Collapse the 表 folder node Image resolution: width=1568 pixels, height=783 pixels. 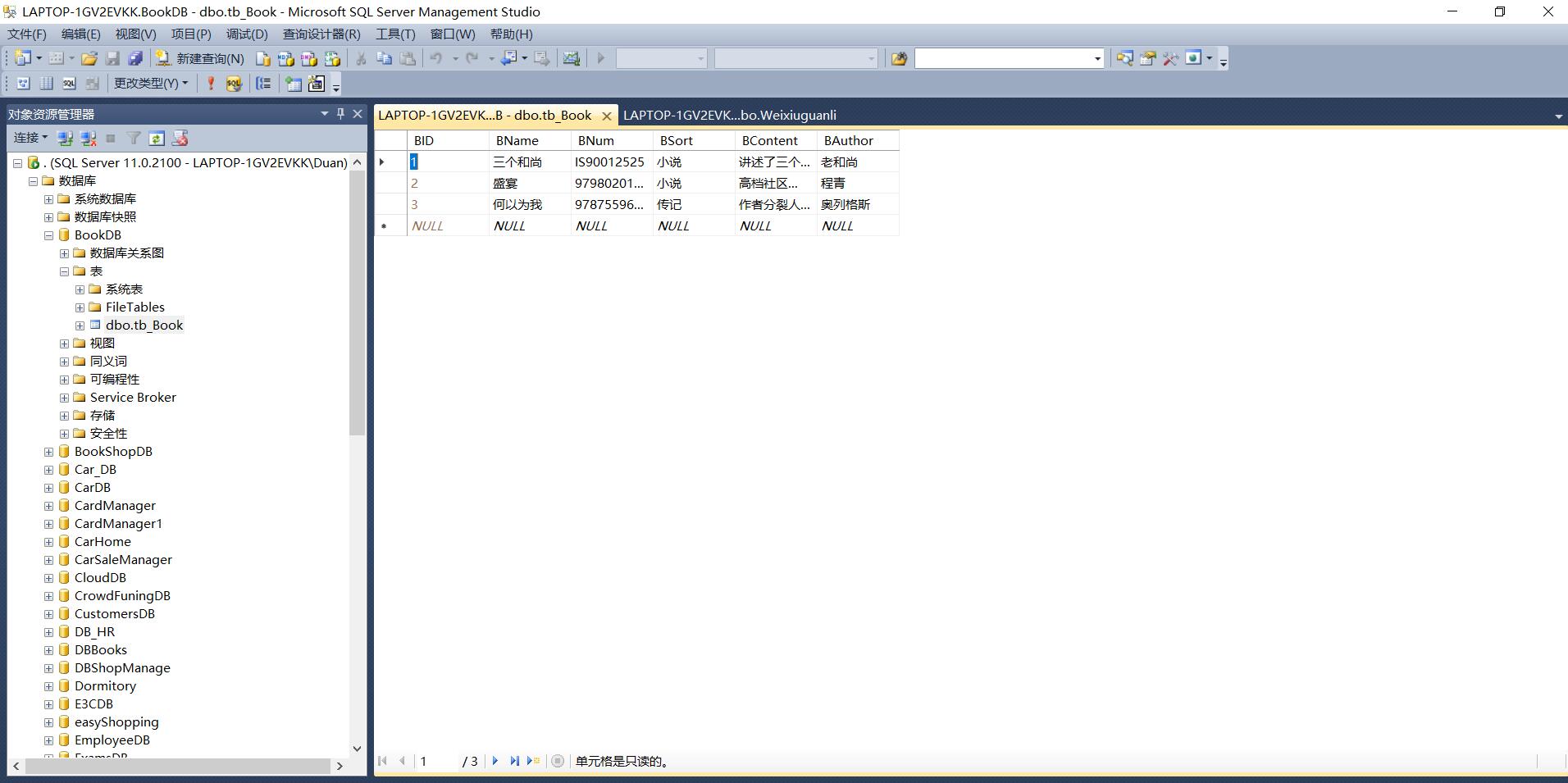(x=64, y=271)
